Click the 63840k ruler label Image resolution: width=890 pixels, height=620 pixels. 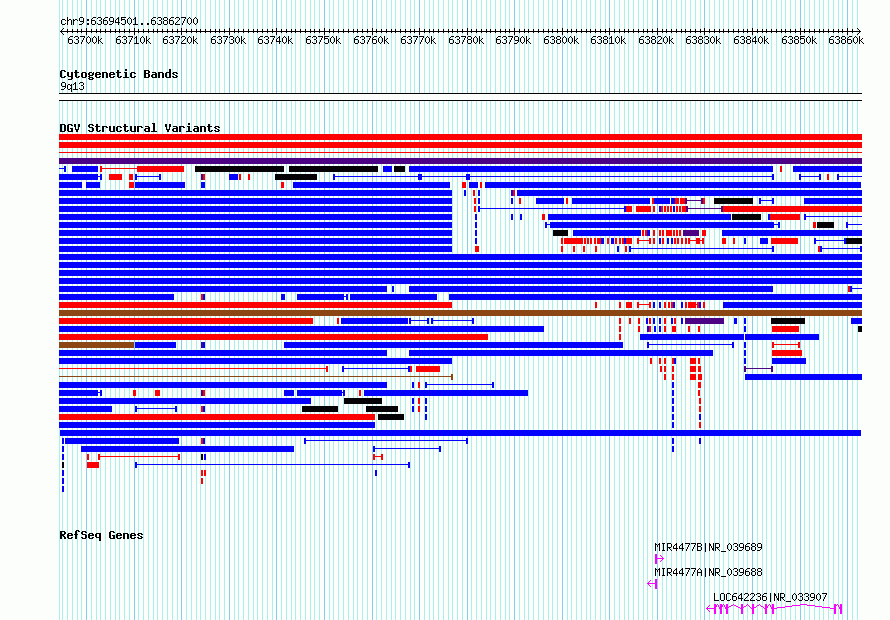coord(751,40)
